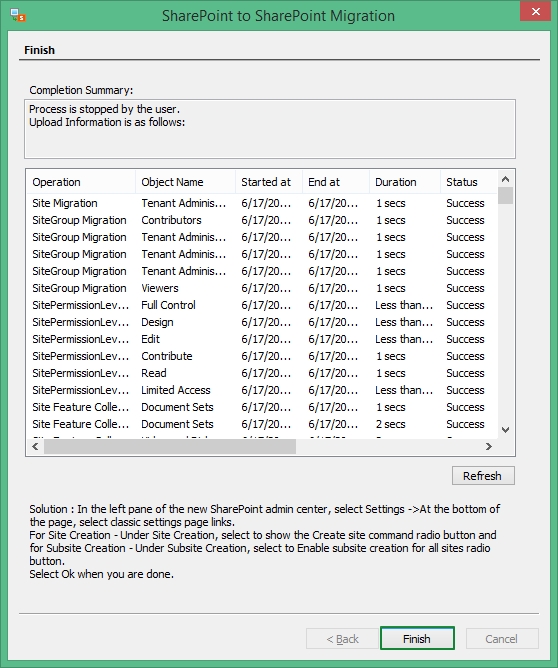
Task: Click SitePermissionLev operation in Read row
Action: click(x=81, y=374)
